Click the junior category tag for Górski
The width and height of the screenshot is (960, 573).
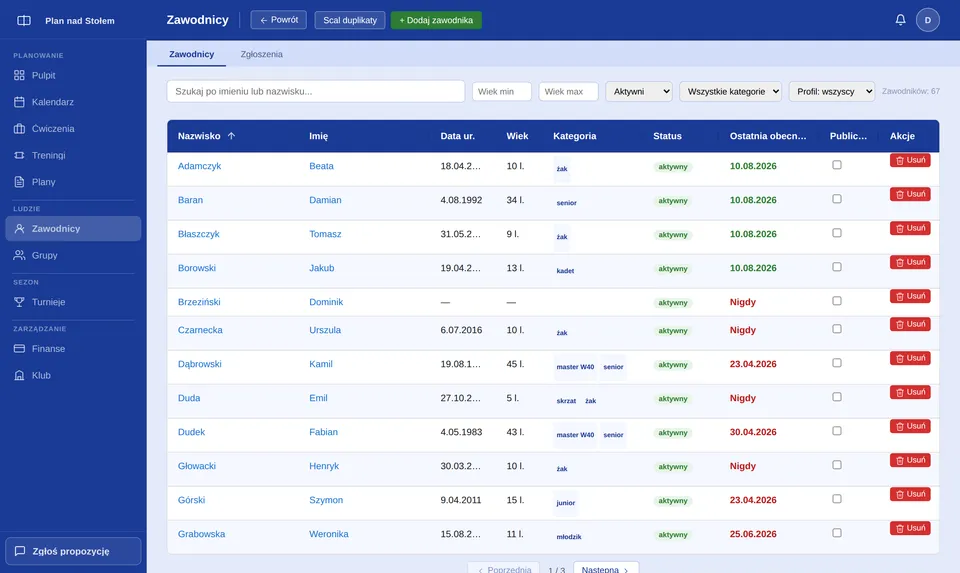566,503
